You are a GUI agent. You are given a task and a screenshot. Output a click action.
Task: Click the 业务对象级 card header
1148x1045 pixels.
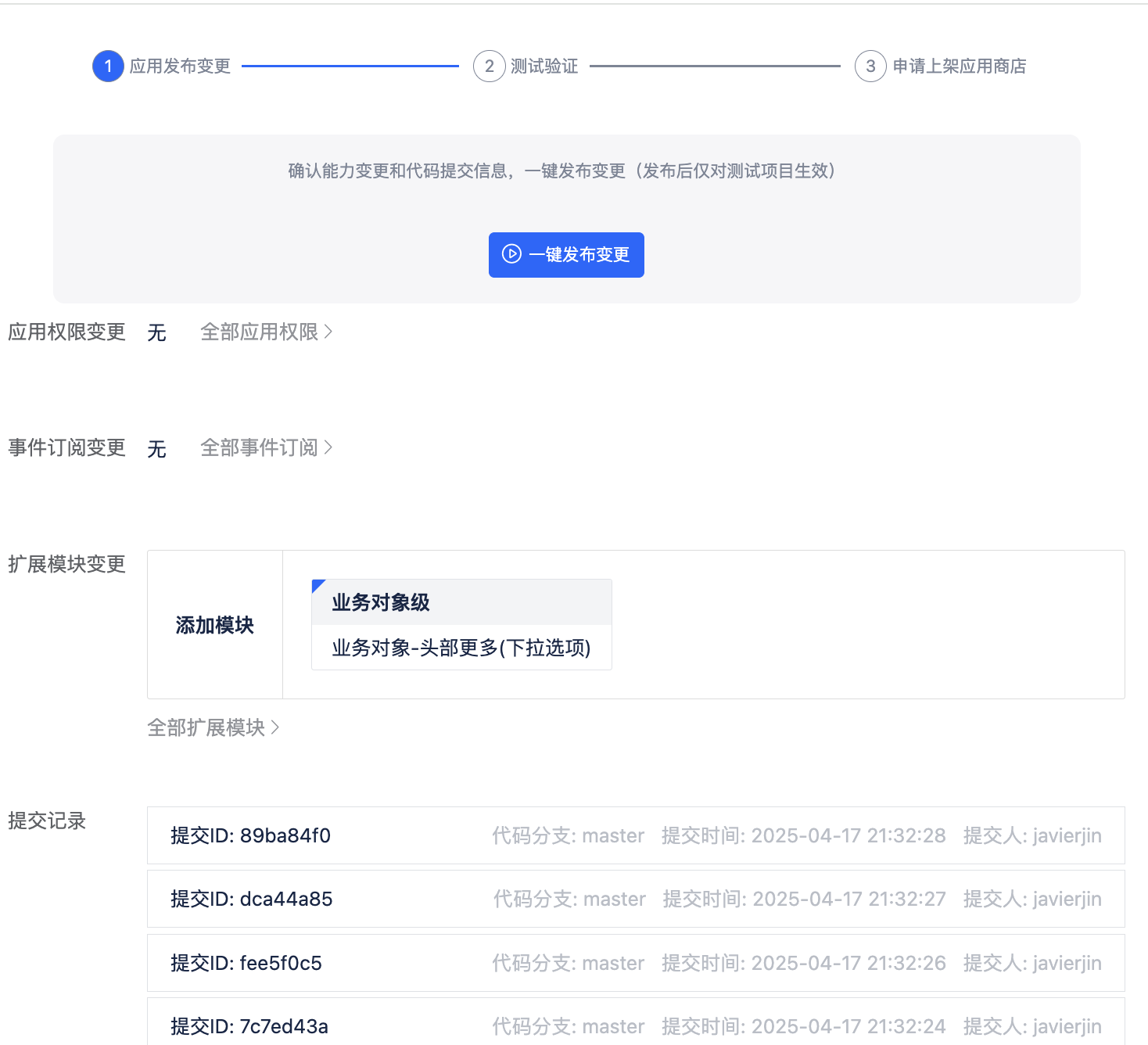[461, 602]
